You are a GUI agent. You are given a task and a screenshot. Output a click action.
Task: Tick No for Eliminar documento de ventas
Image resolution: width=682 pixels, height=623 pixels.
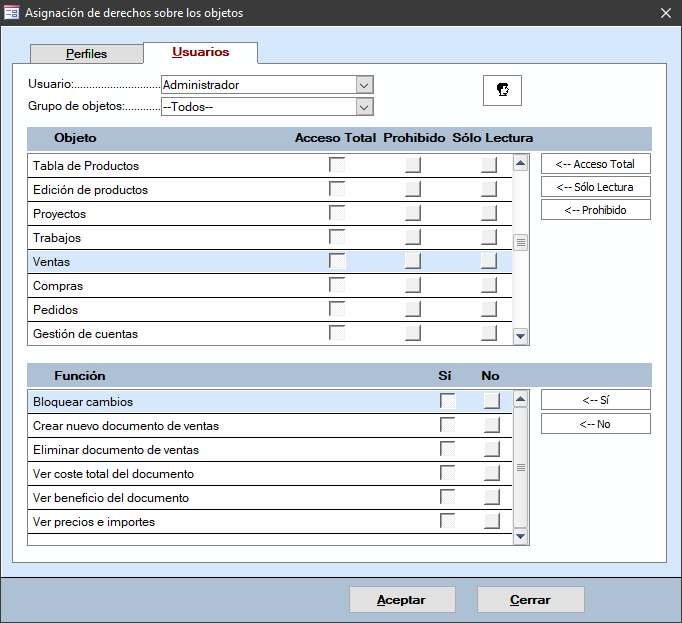coord(492,449)
